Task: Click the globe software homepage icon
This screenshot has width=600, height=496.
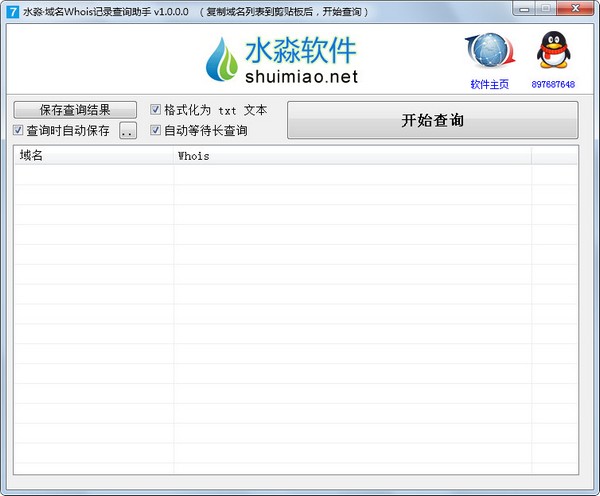Action: [489, 51]
